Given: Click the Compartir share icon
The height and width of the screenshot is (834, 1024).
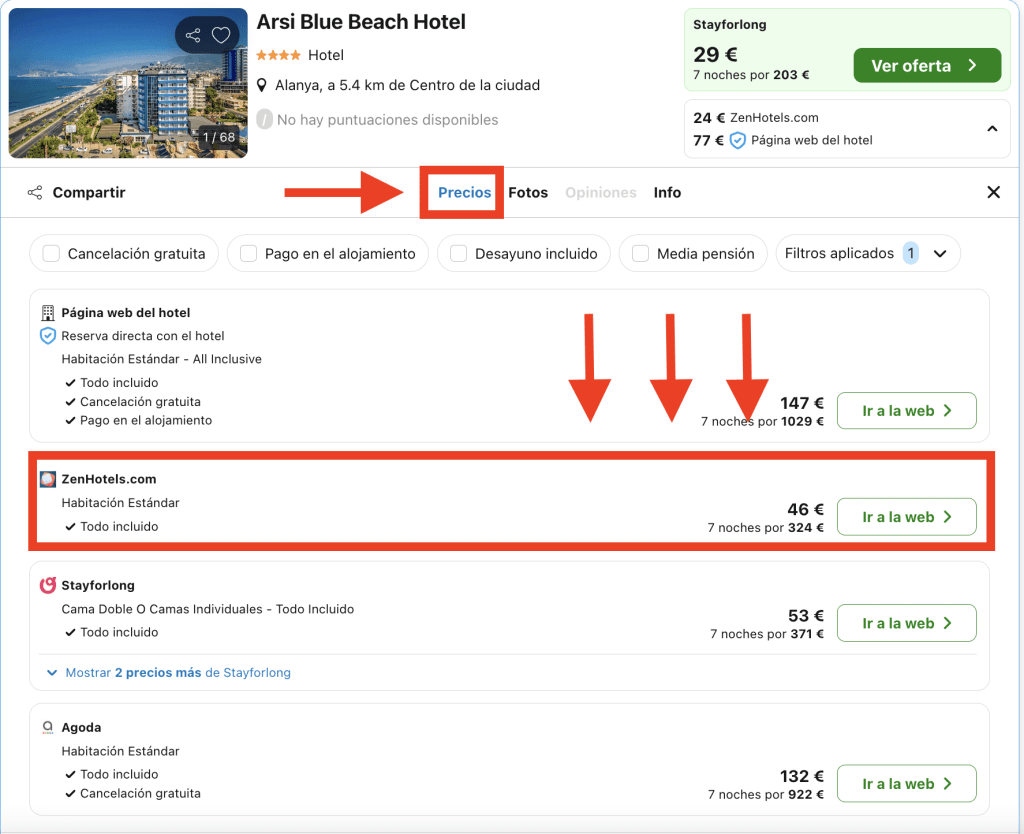Looking at the screenshot, I should click(35, 193).
